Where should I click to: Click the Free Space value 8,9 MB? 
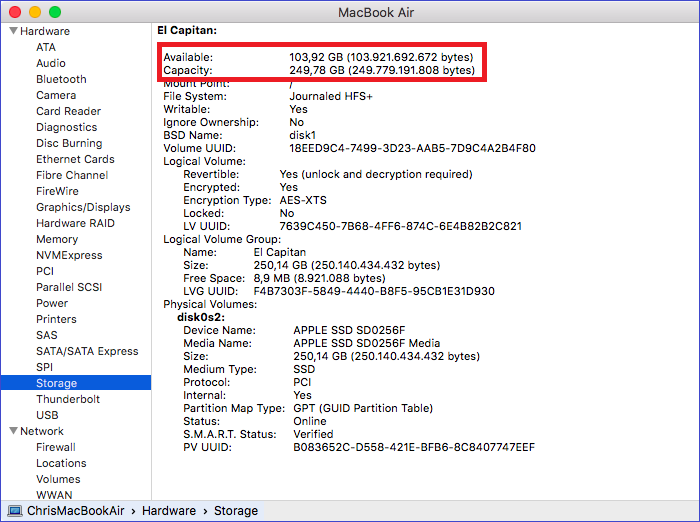coord(319,278)
